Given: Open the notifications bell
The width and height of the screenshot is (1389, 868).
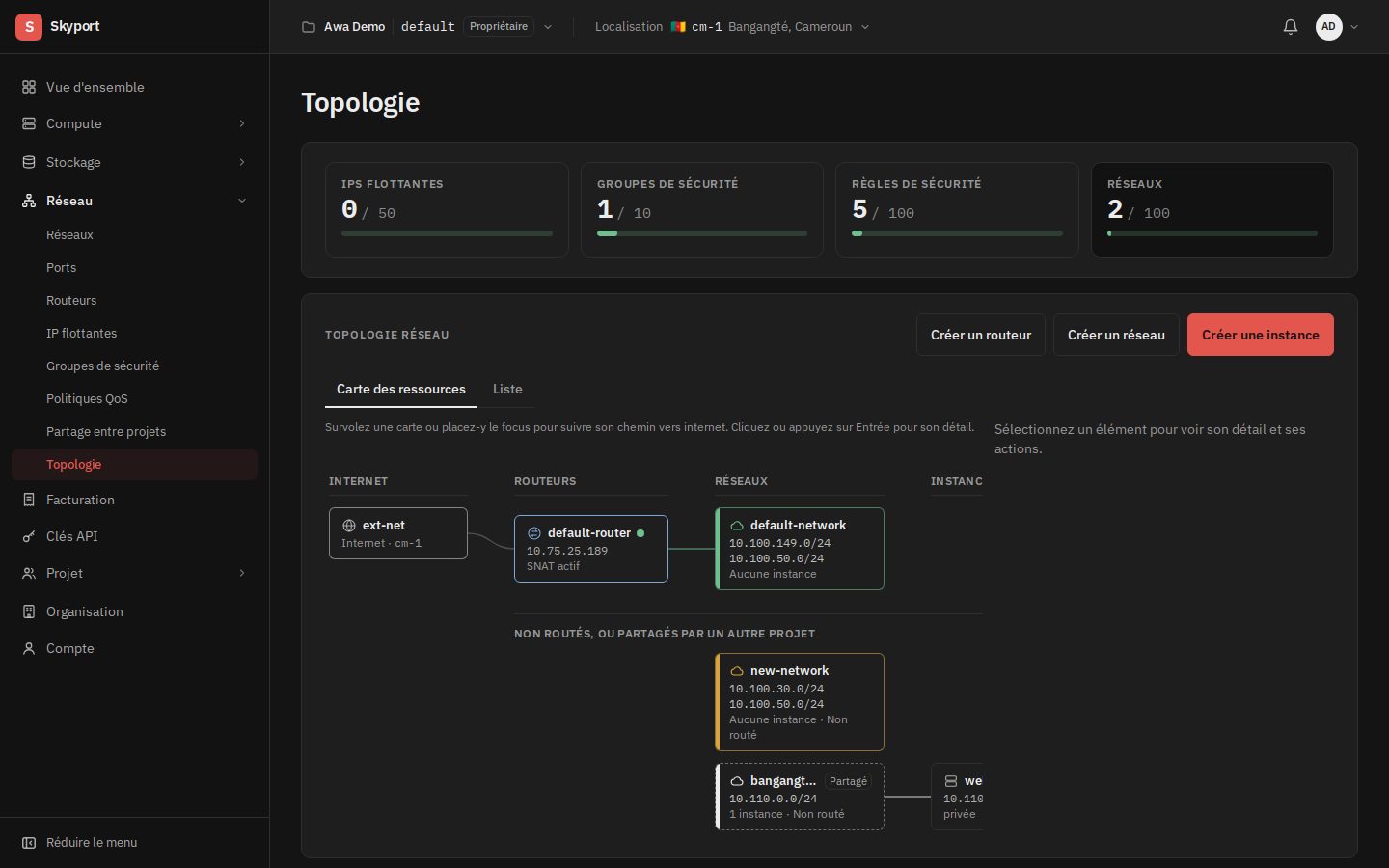Looking at the screenshot, I should [1291, 27].
